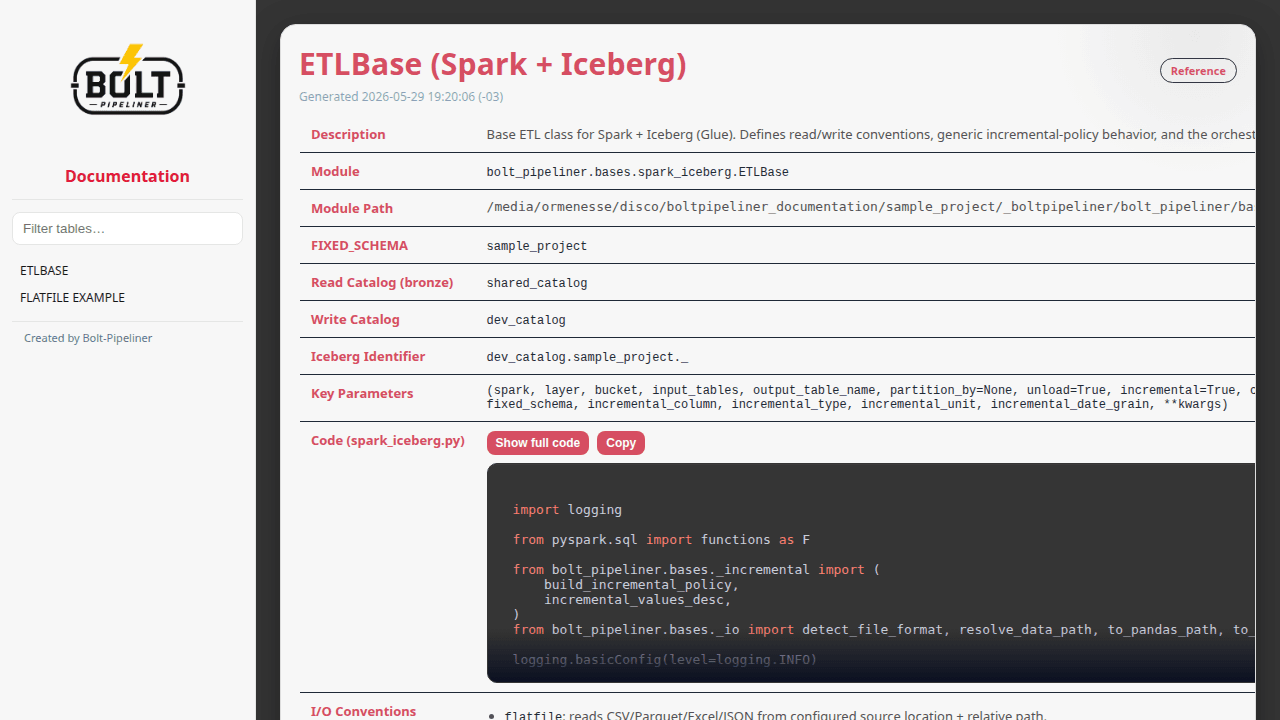Click the I/O Conventions row label

(363, 712)
